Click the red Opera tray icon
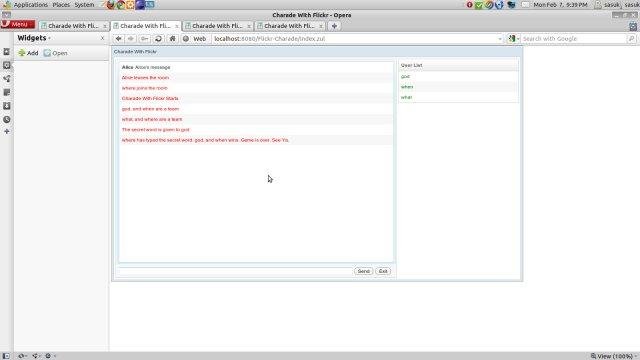The width and height of the screenshot is (640, 360). click(469, 5)
